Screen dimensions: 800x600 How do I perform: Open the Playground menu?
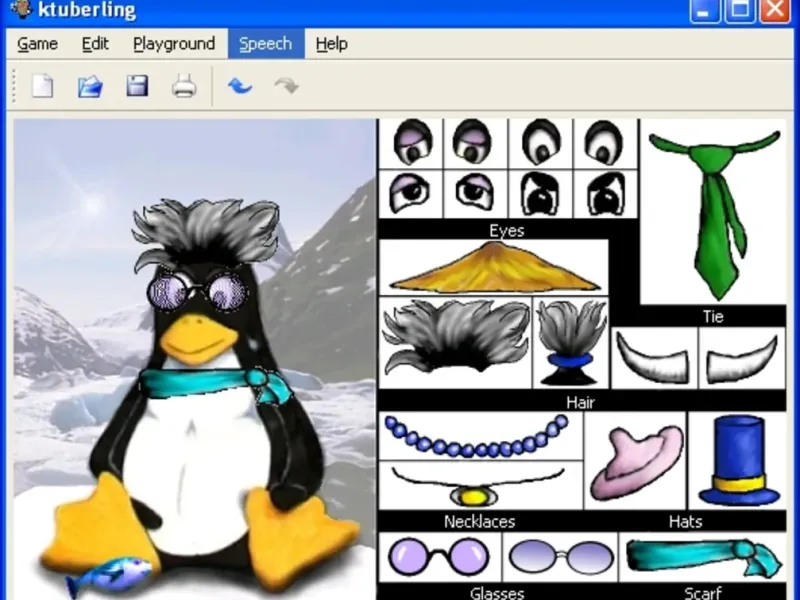coord(173,44)
